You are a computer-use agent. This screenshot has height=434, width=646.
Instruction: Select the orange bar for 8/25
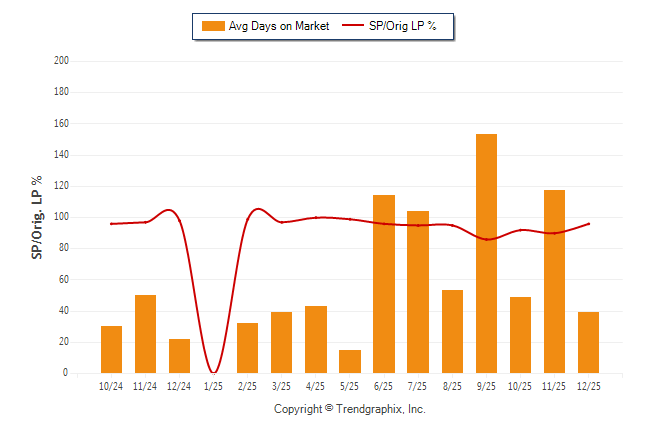[452, 331]
